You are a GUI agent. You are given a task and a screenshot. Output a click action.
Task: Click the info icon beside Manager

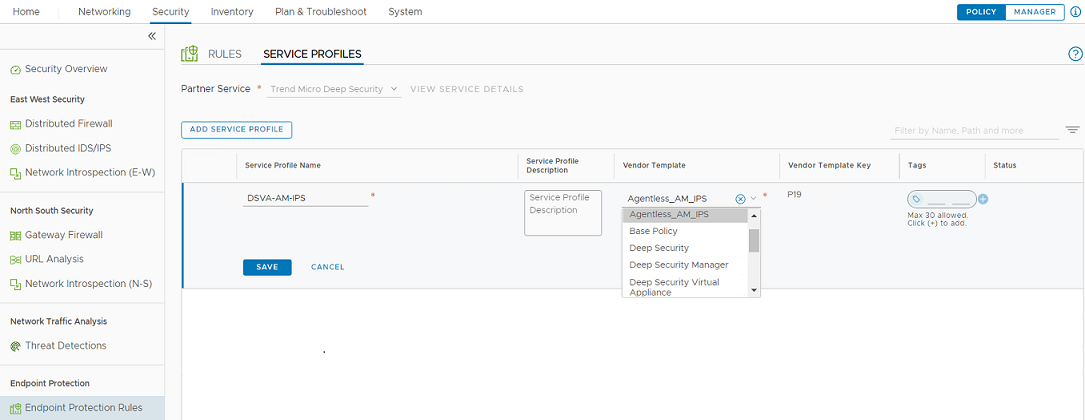(1075, 12)
